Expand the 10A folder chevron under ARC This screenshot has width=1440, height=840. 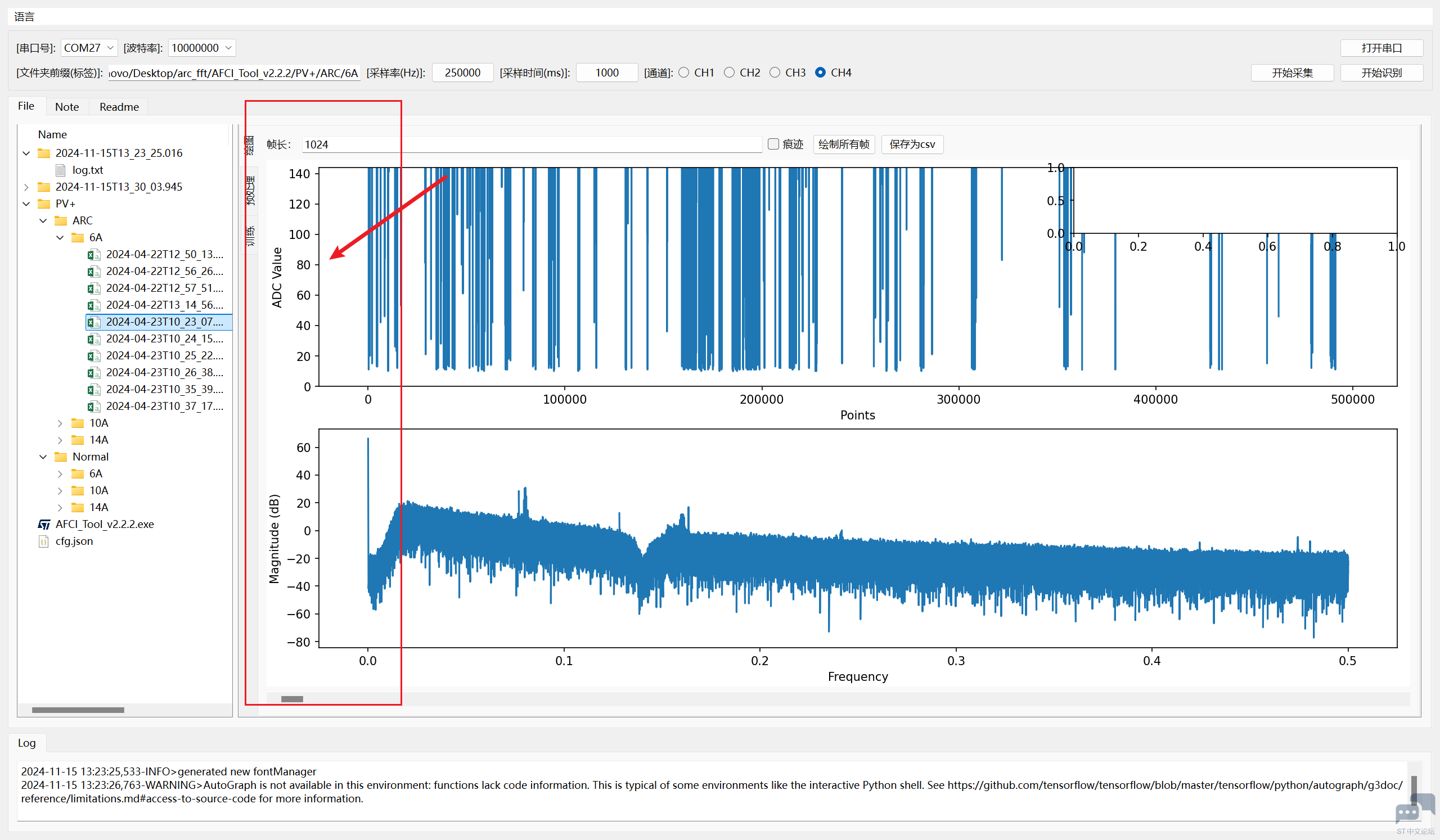click(60, 423)
